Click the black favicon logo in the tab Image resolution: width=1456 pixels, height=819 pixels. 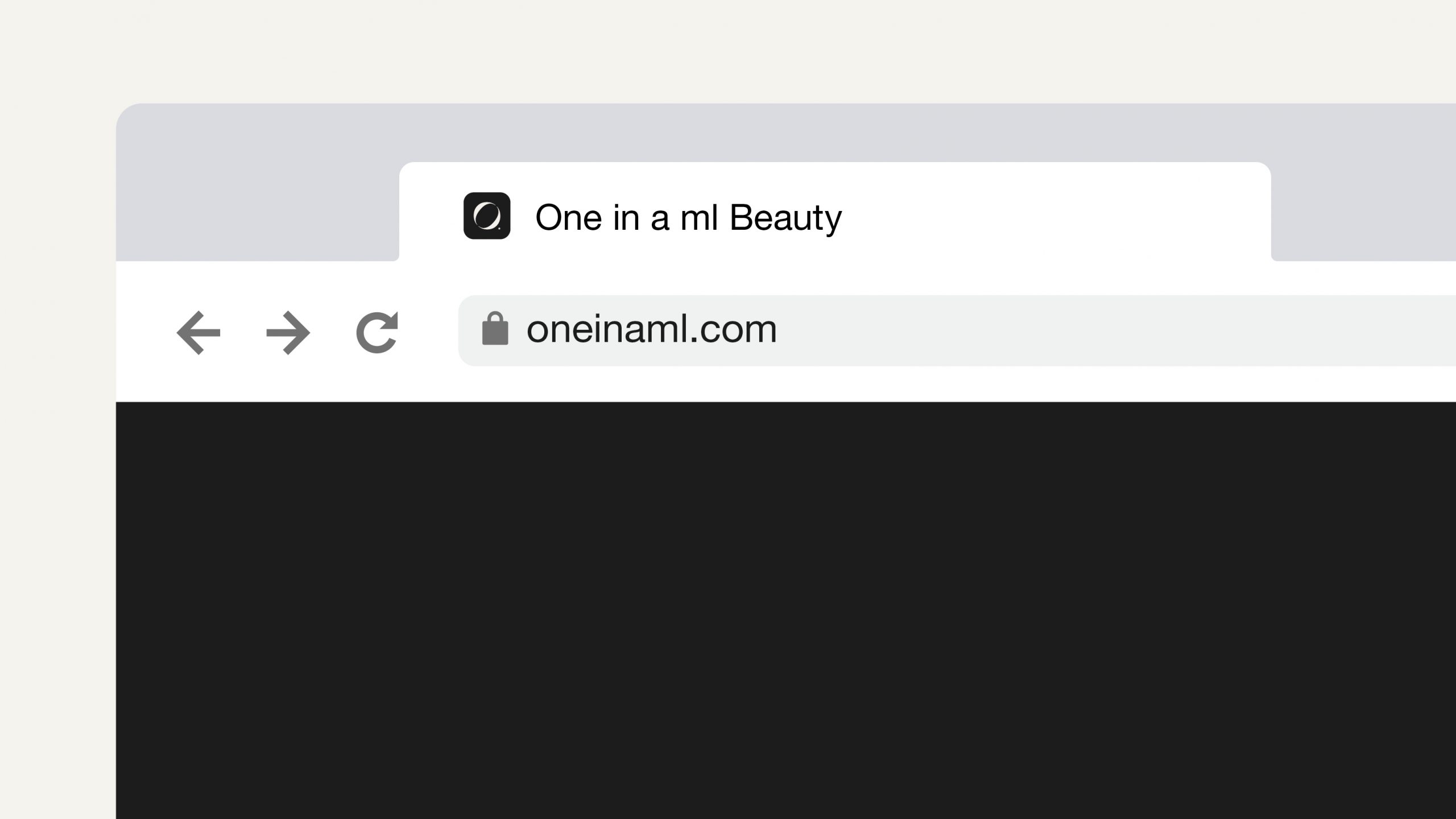pyautogui.click(x=487, y=216)
